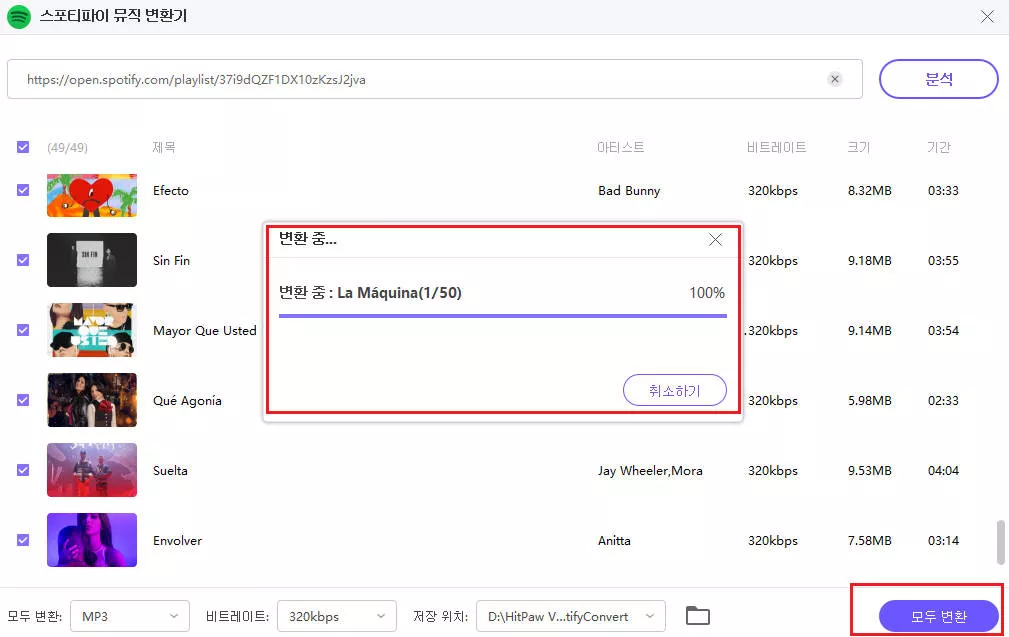Open the output folder icon
Image resolution: width=1009 pixels, height=637 pixels.
(698, 616)
